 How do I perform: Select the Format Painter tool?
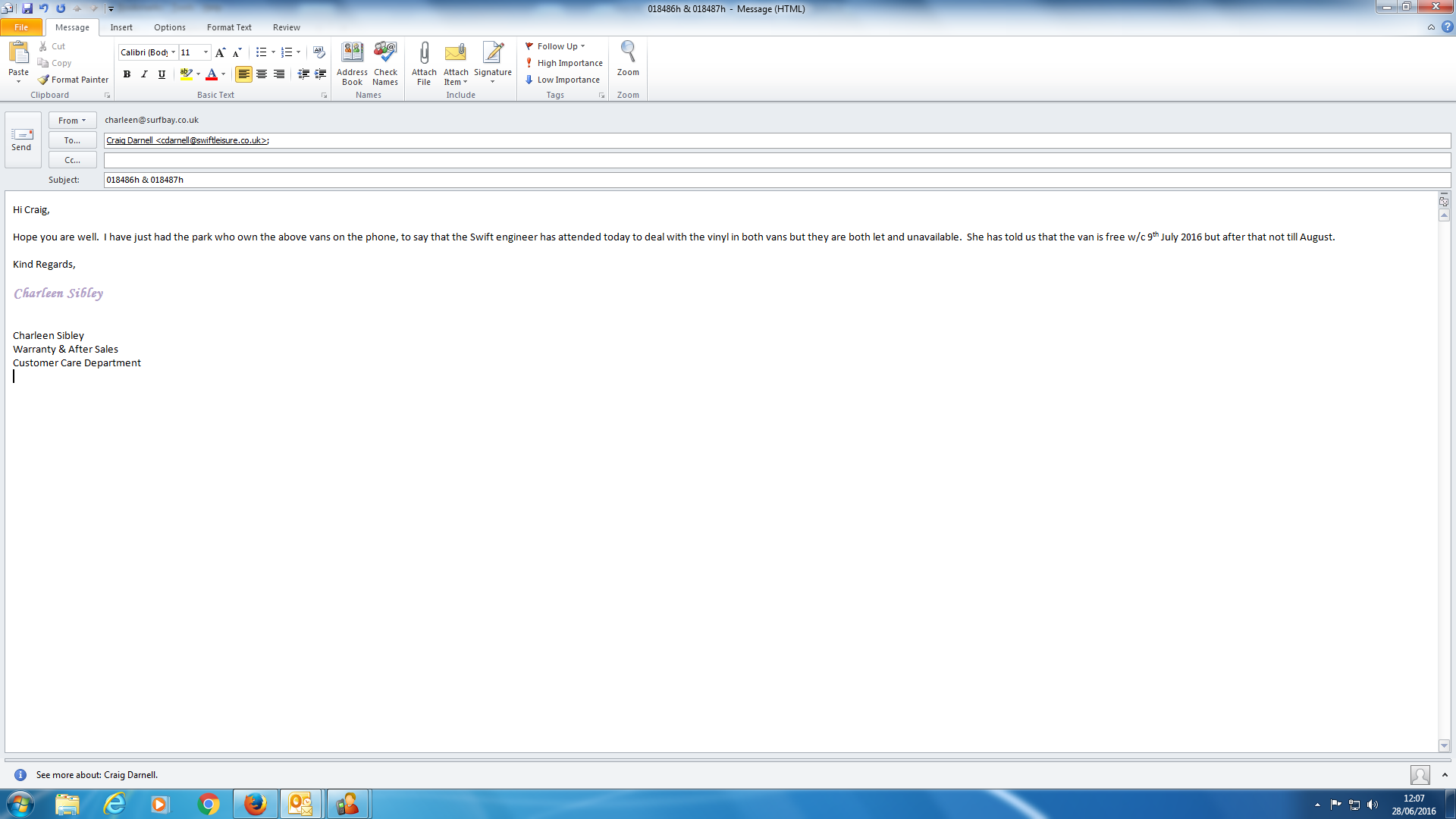pyautogui.click(x=74, y=80)
